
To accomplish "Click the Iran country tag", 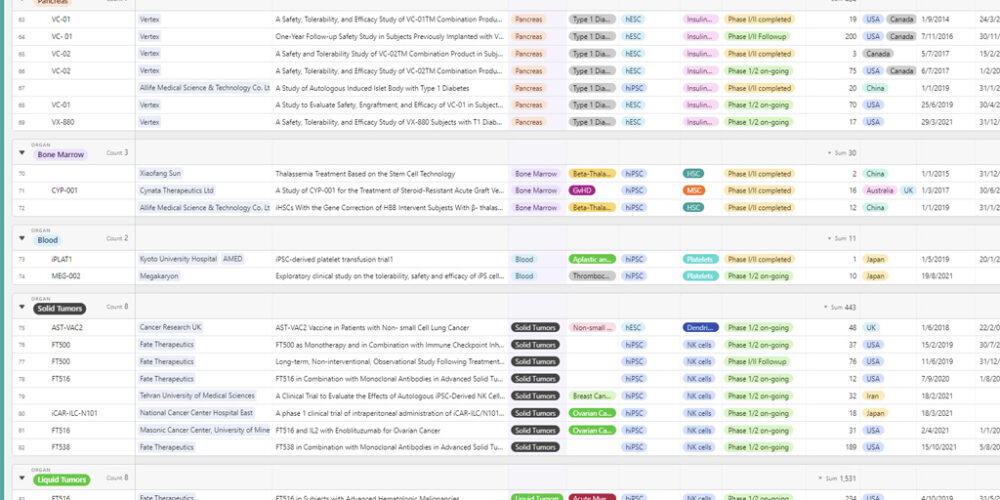I will pos(874,396).
